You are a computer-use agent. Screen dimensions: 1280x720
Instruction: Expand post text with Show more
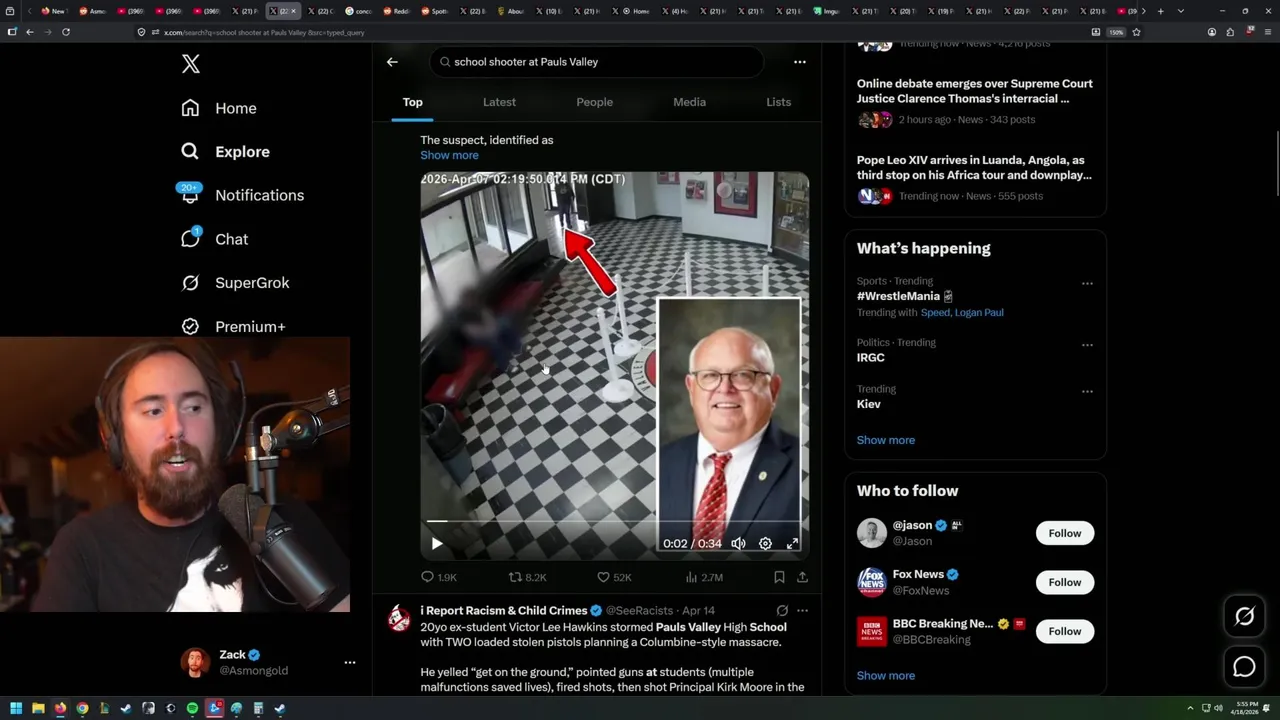[x=449, y=155]
